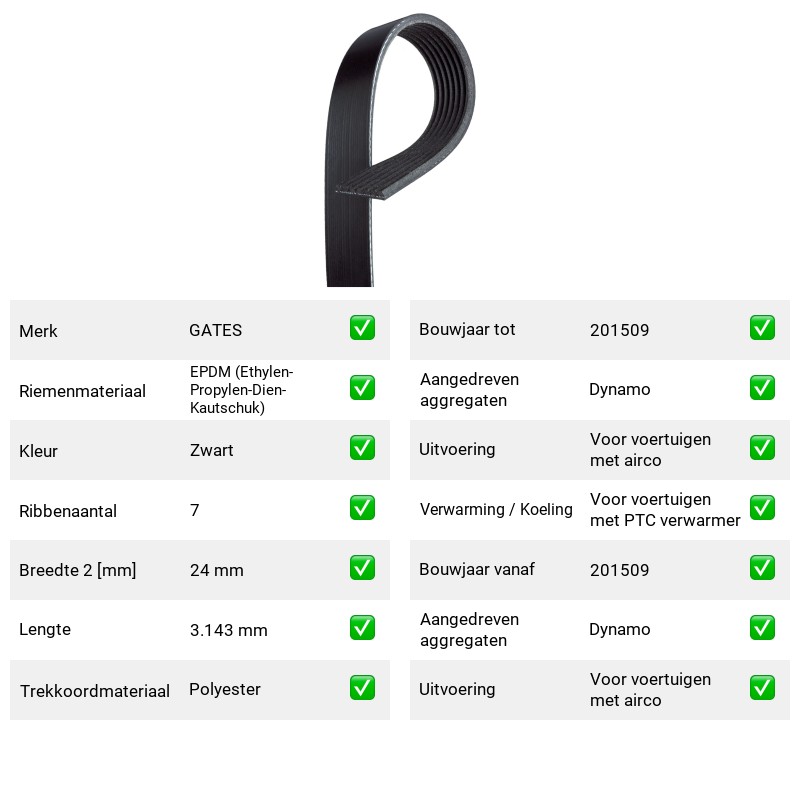Click the checkmark in Bouwjaar tot row
Viewport: 800px width, 800px height.
[x=762, y=328]
